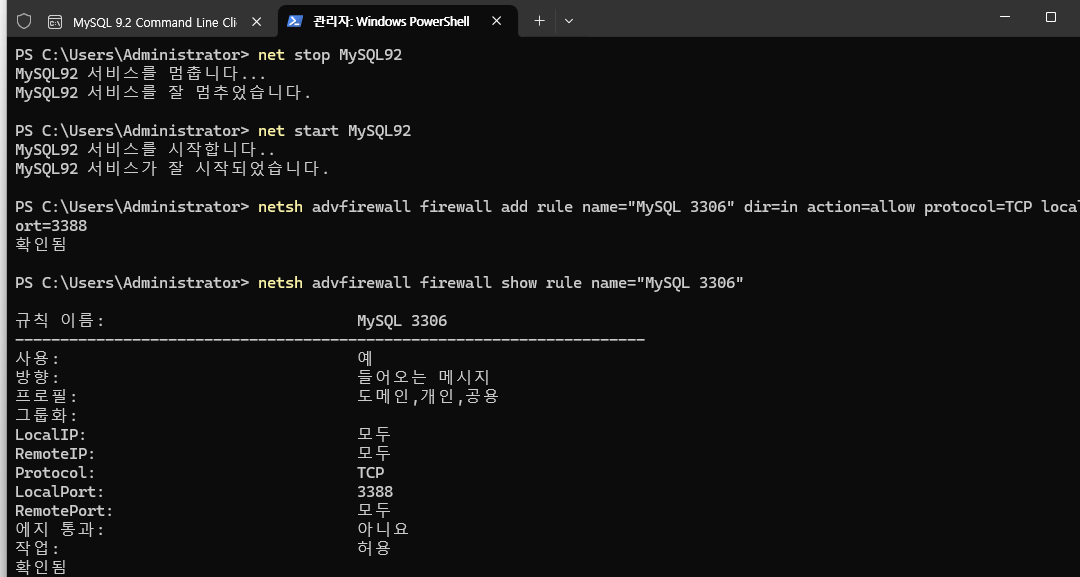Click the 'Protocol:' label
1080x577 pixels.
pos(55,473)
